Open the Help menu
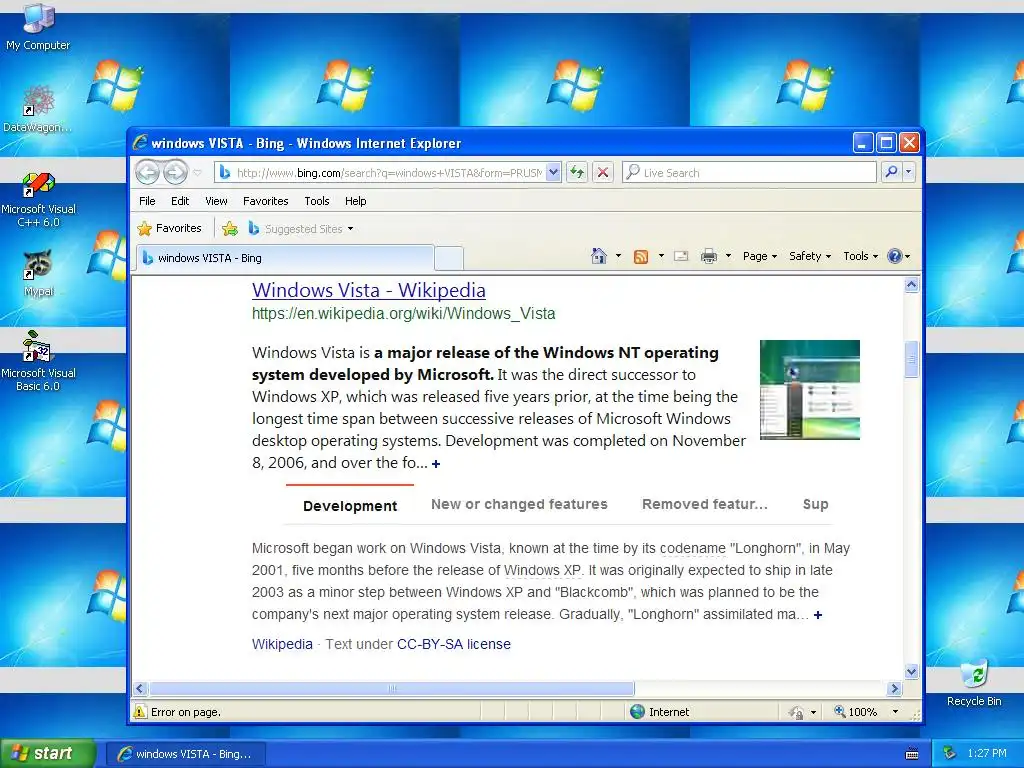Screen dimensions: 1024x768 (355, 201)
